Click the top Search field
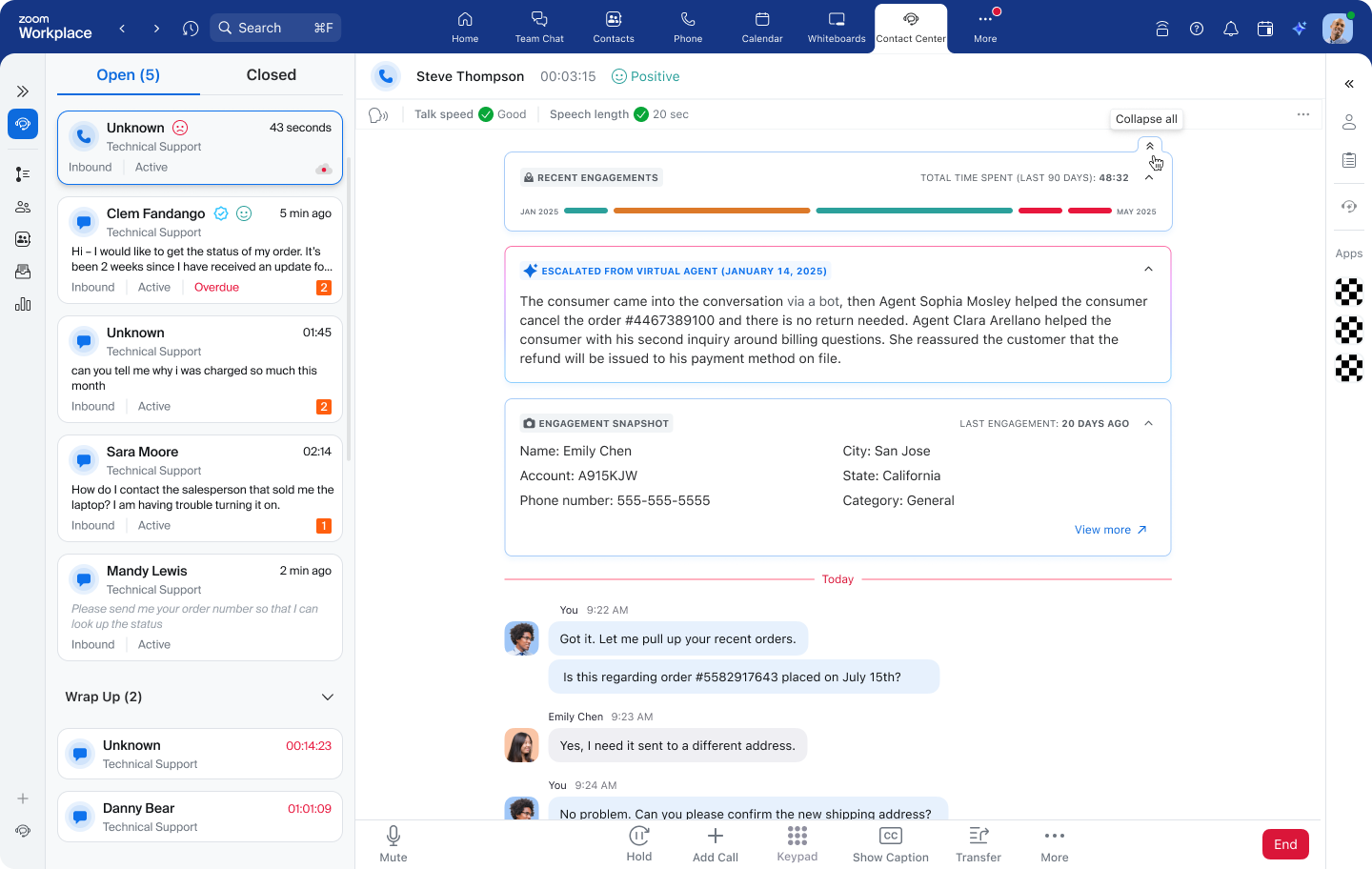This screenshot has width=1372, height=869. coord(274,28)
